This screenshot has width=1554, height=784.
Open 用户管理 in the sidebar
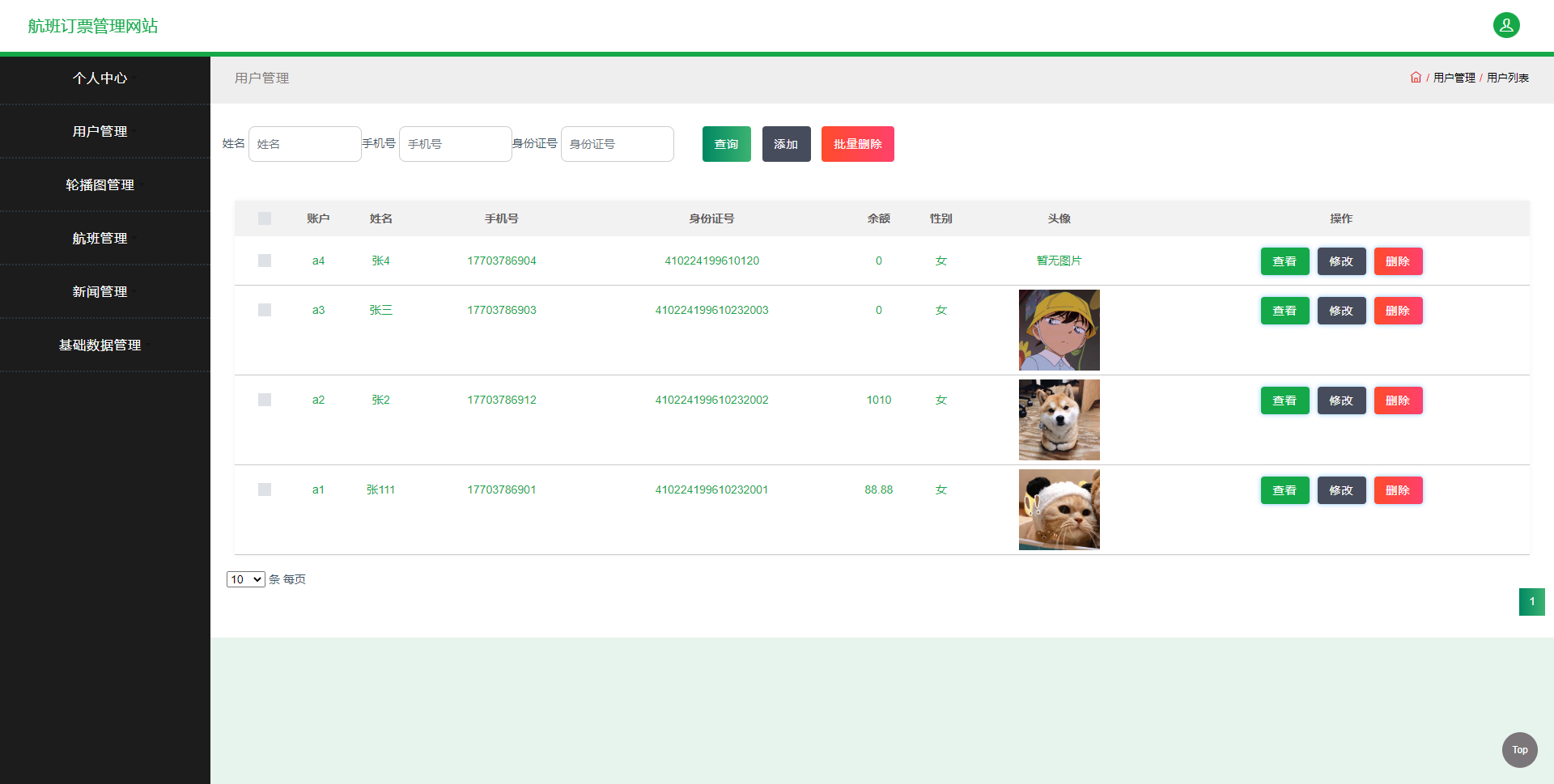click(99, 131)
